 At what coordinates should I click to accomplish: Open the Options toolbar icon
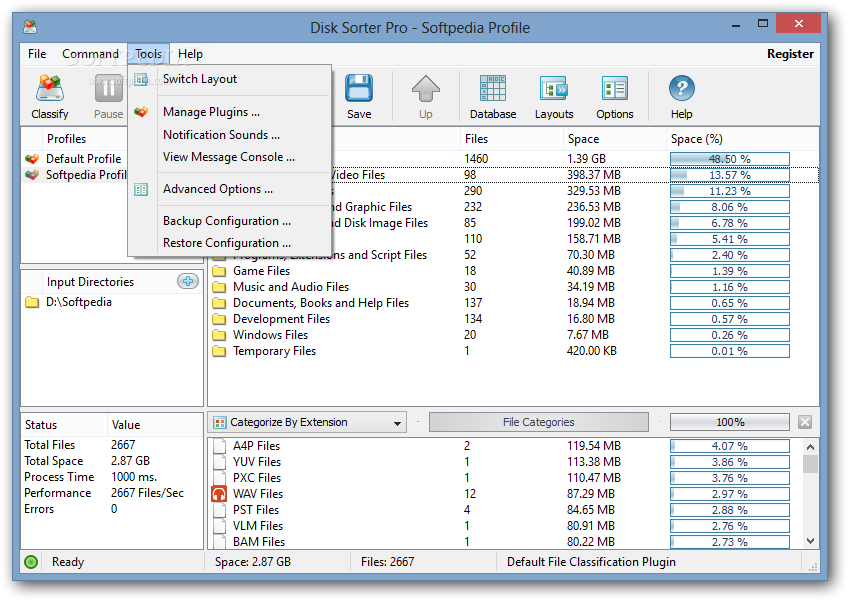pyautogui.click(x=614, y=89)
